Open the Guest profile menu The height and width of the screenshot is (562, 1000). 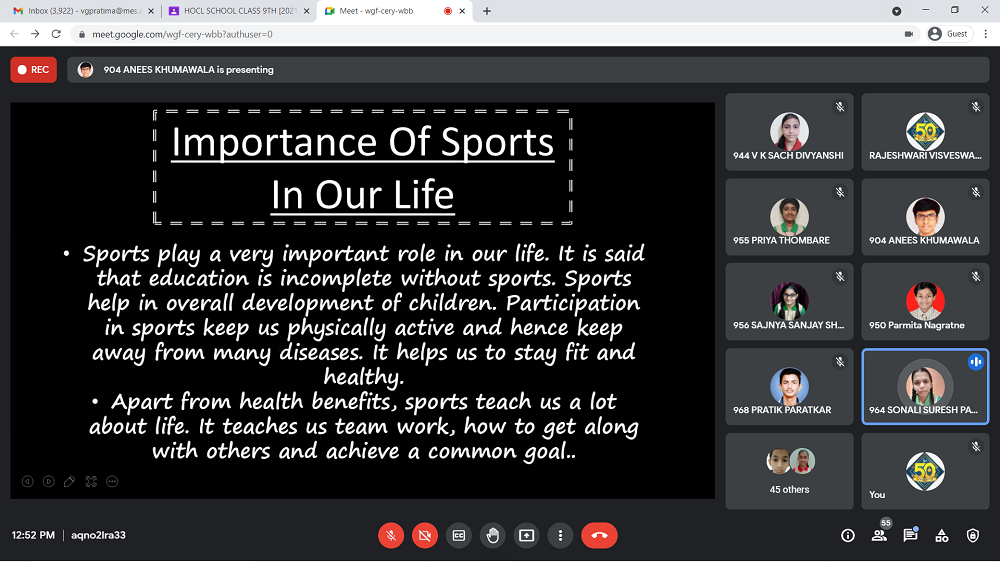coord(948,33)
